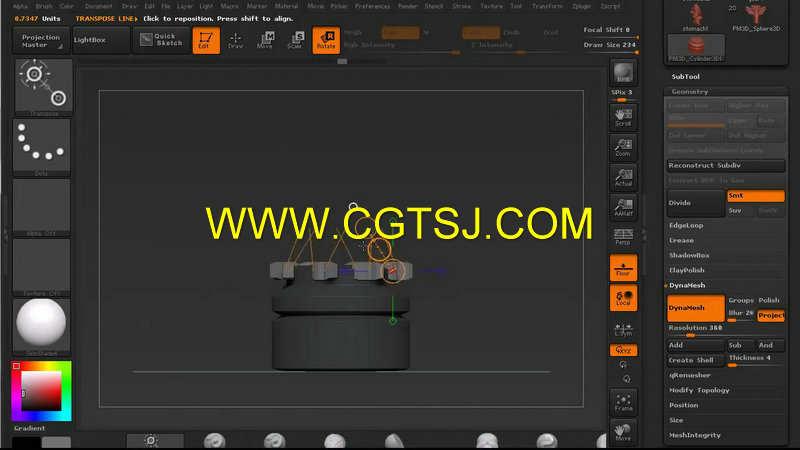
Task: Toggle Smt smoothing for Divide
Action: pos(756,196)
